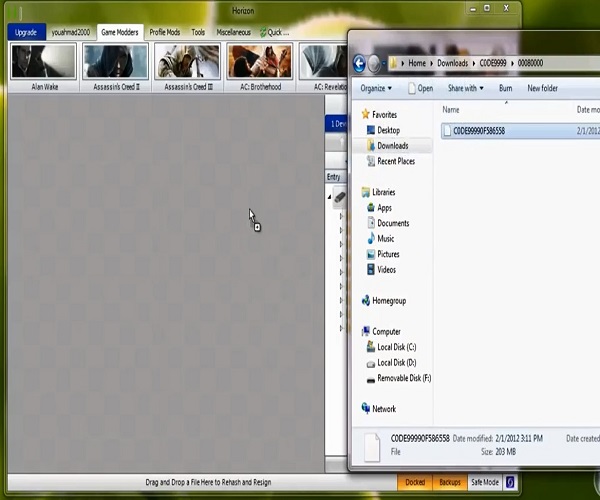The width and height of the screenshot is (600, 500).
Task: Toggle Safe Mode in Horizon
Action: pos(484,482)
